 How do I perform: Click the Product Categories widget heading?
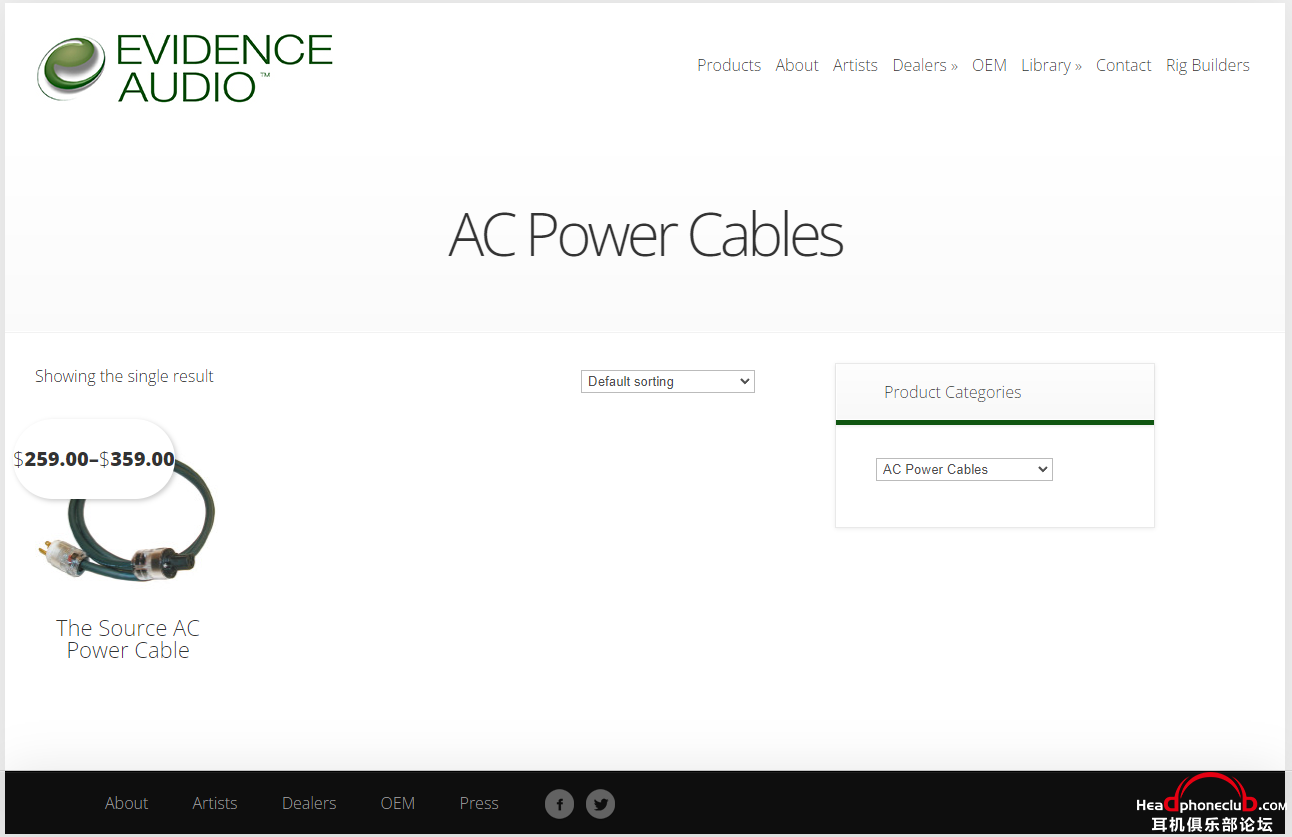[952, 392]
